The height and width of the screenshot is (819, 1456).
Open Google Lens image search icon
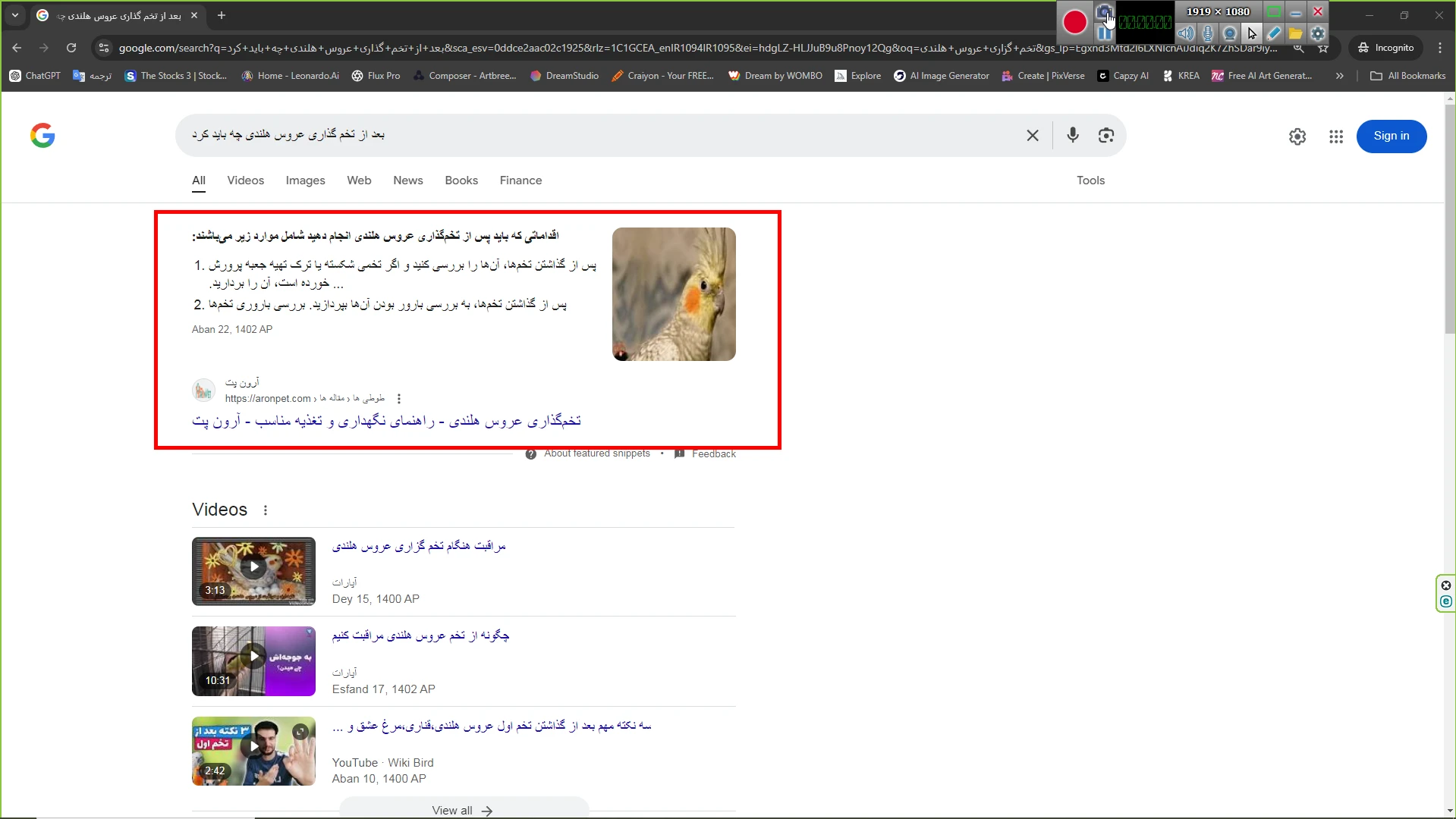point(1105,135)
